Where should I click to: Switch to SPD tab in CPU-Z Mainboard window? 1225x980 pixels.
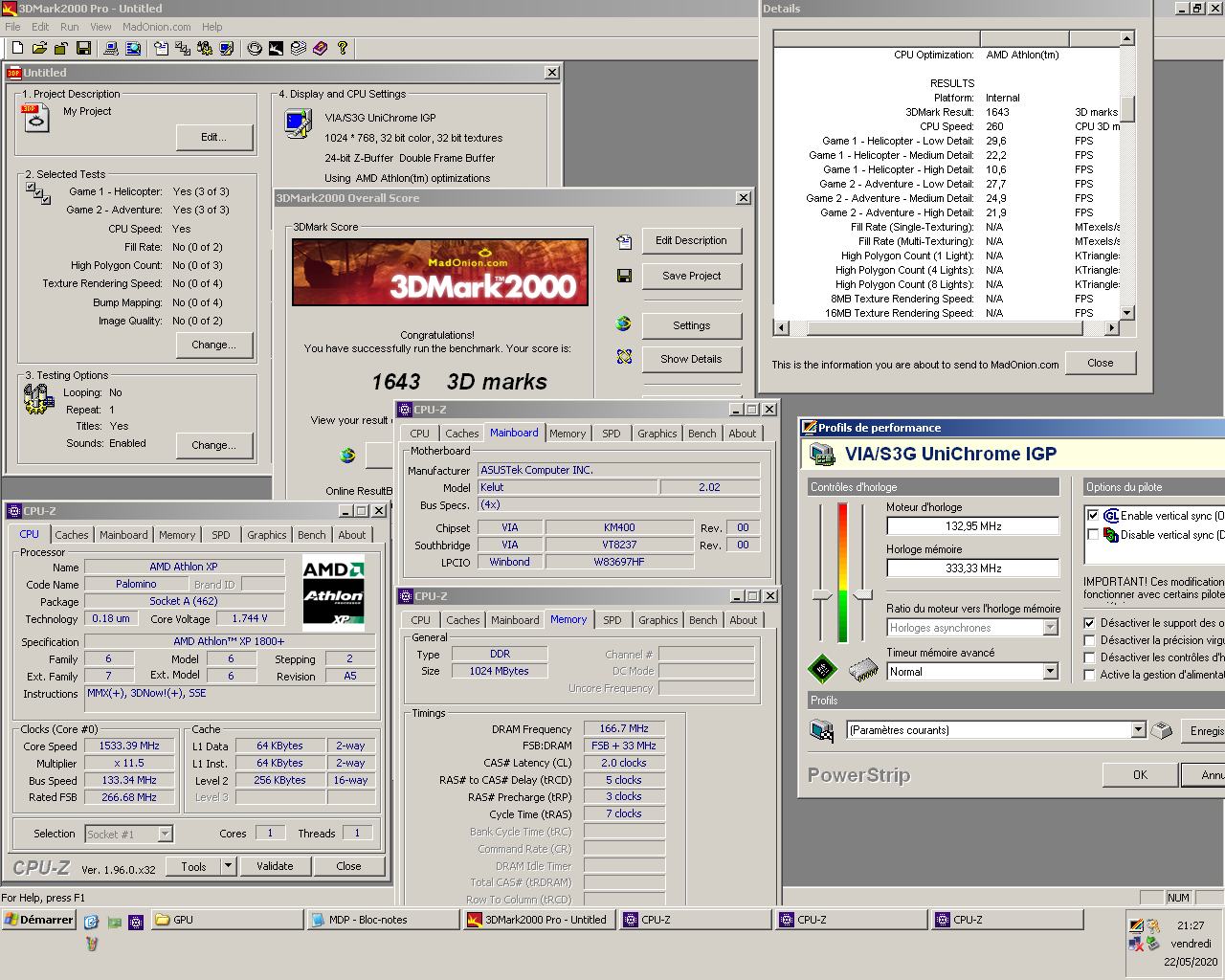pyautogui.click(x=612, y=434)
